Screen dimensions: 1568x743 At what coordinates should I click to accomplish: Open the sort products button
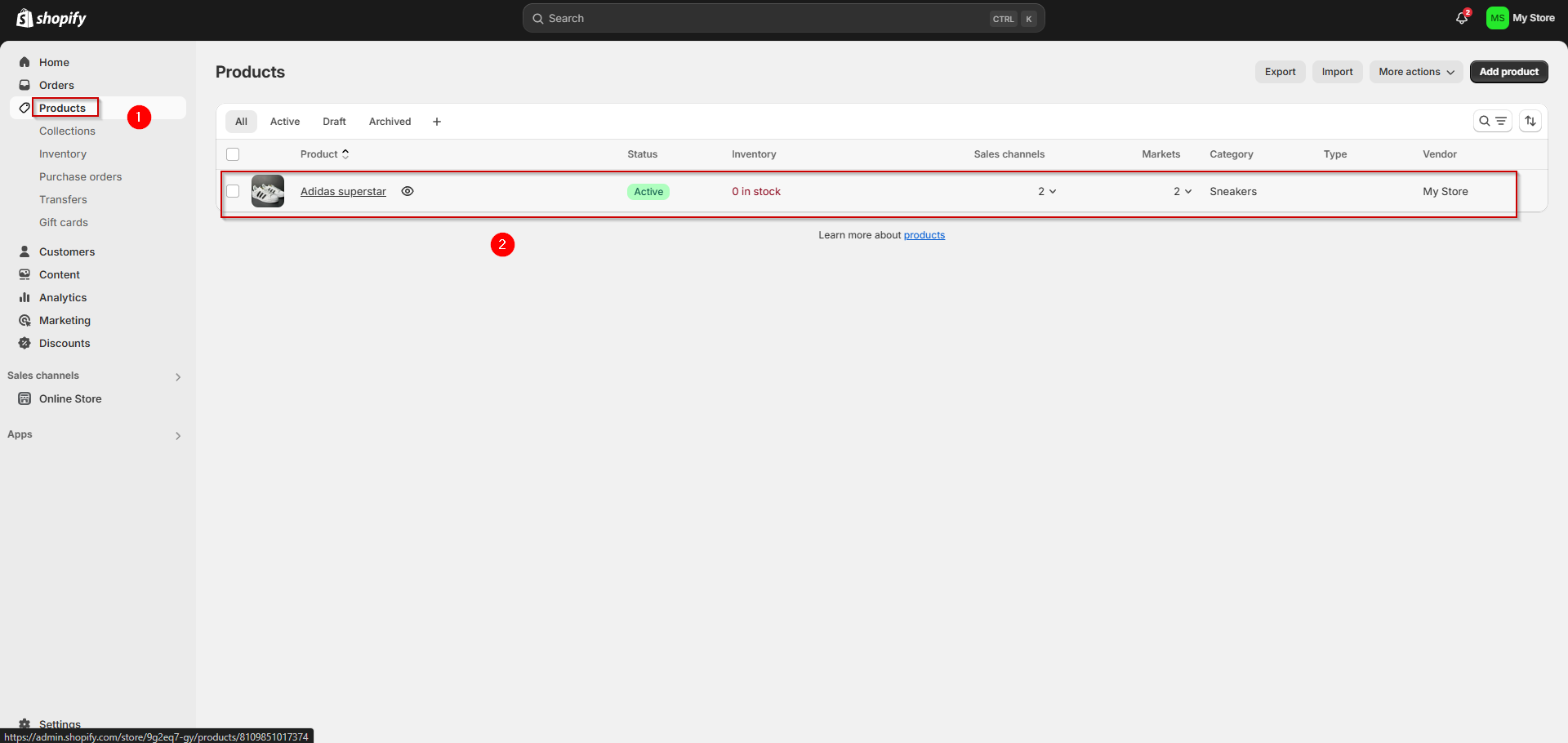point(1530,121)
